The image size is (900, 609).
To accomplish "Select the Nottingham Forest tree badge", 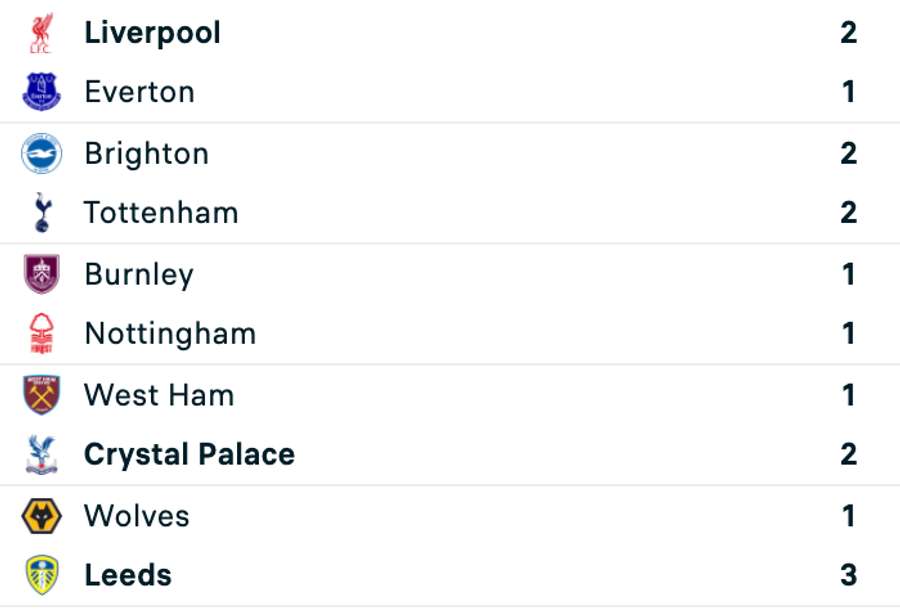I will 39,333.
